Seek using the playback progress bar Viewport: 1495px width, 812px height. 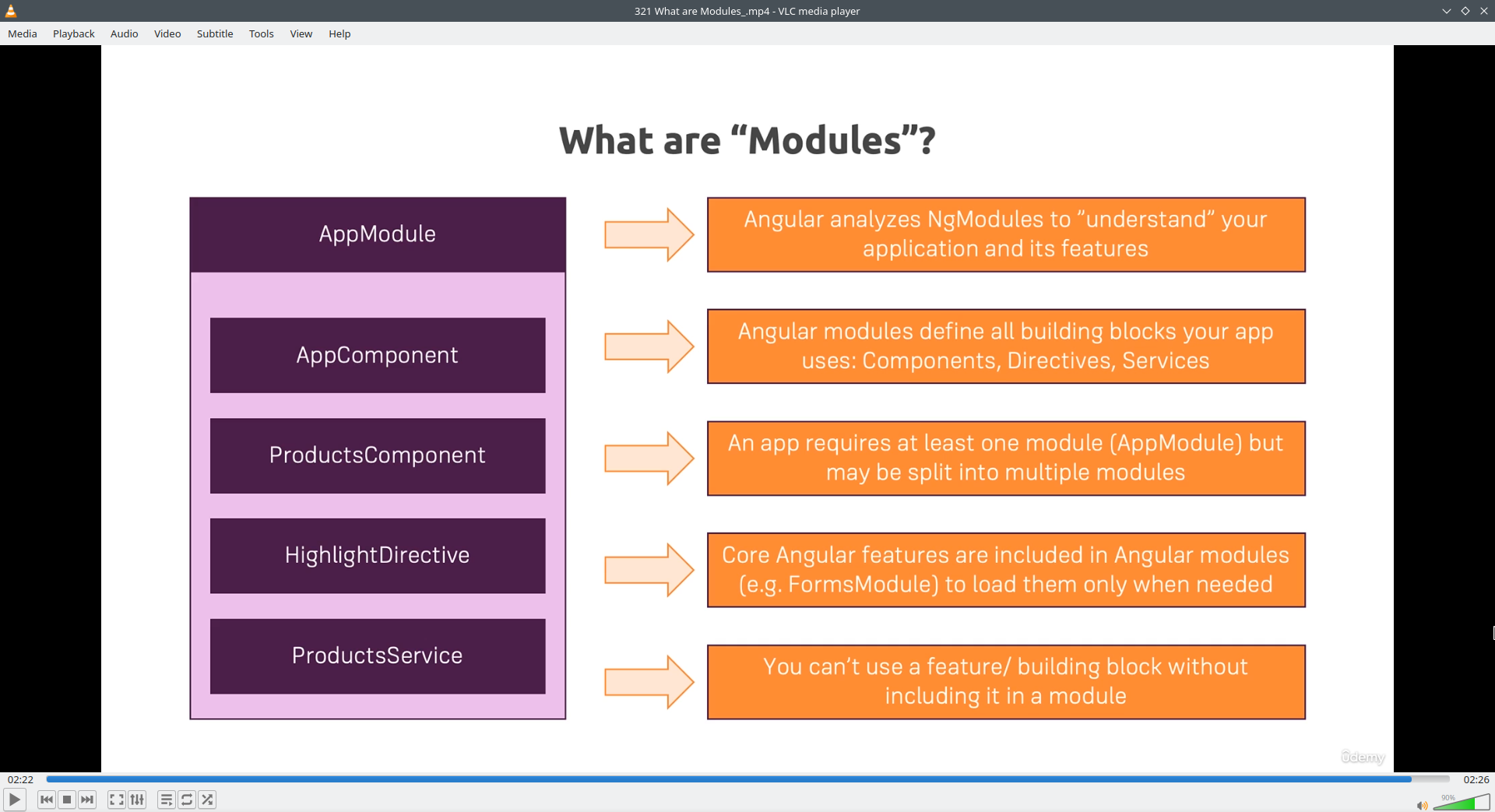pos(747,779)
